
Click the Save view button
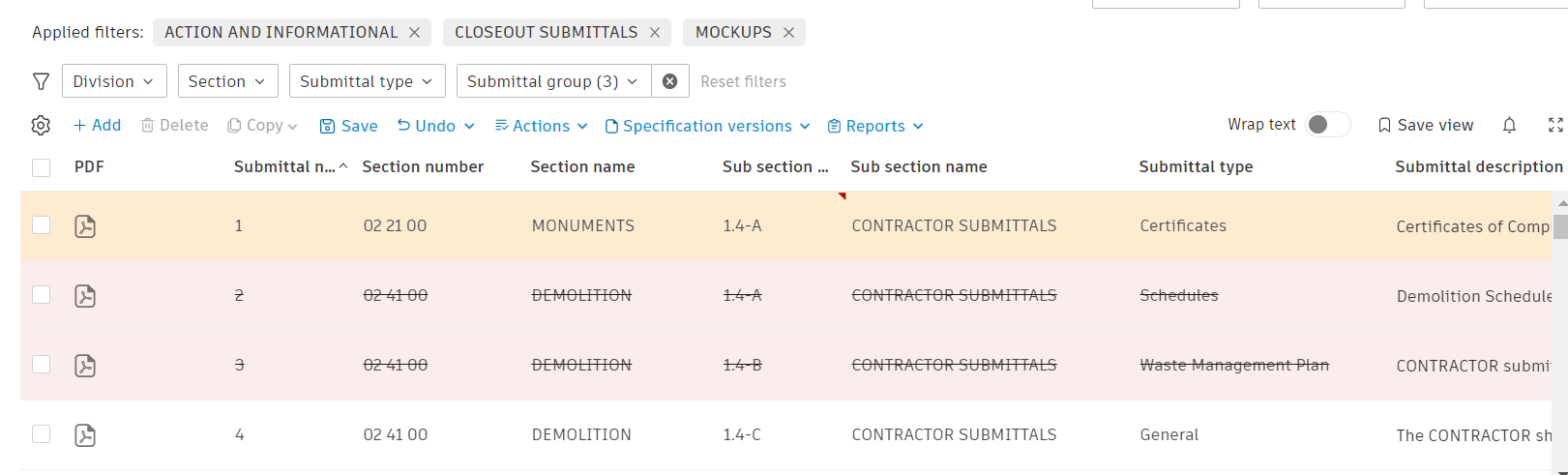[x=1426, y=126]
